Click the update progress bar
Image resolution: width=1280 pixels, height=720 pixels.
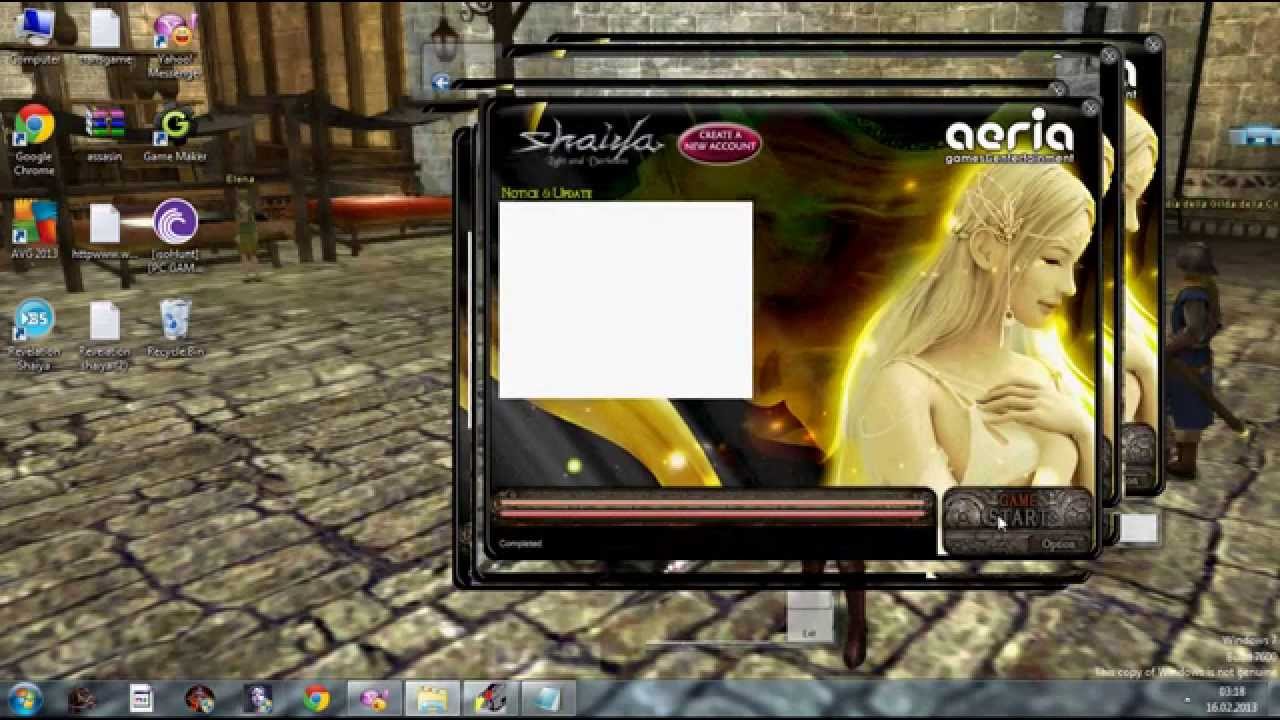[x=714, y=509]
